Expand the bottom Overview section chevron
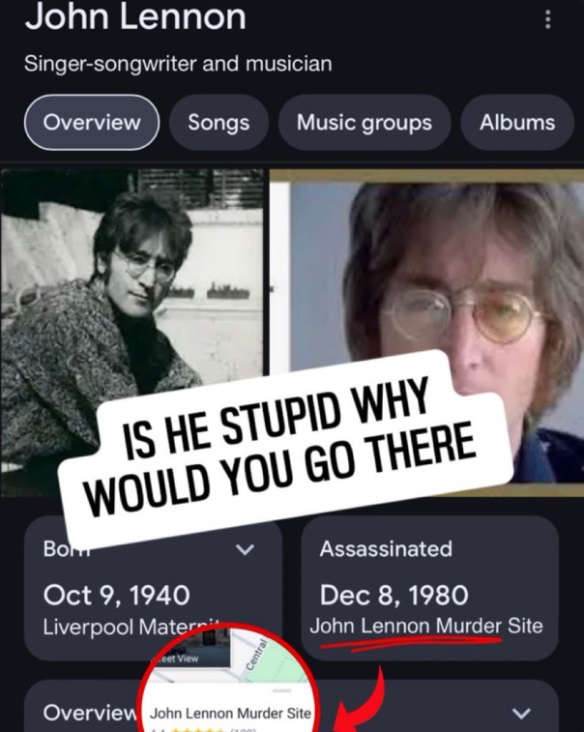This screenshot has width=584, height=732. [x=521, y=713]
